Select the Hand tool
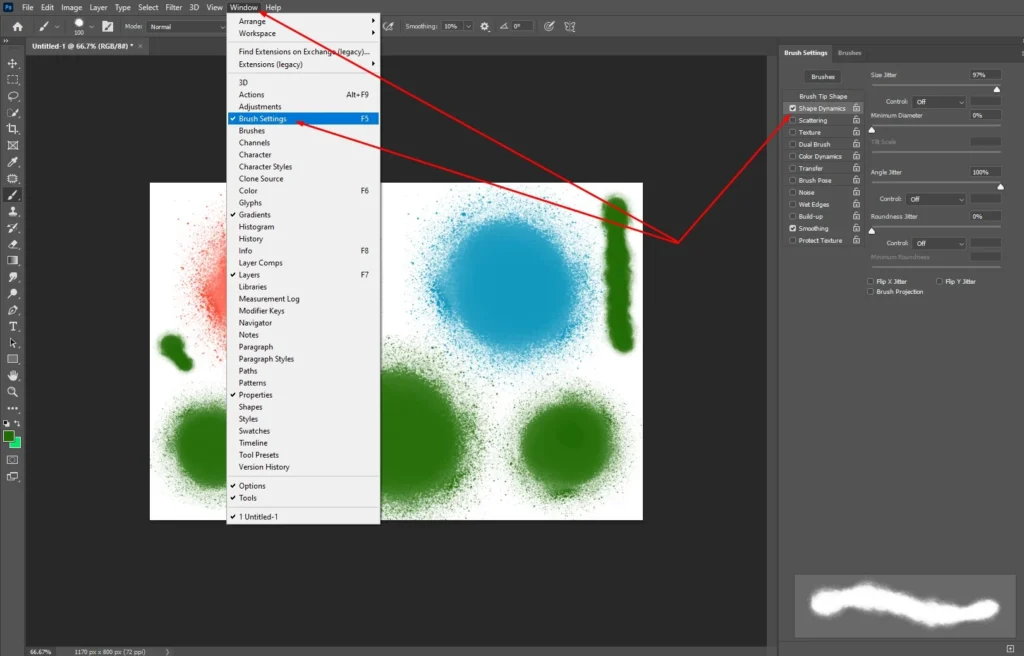 12,375
